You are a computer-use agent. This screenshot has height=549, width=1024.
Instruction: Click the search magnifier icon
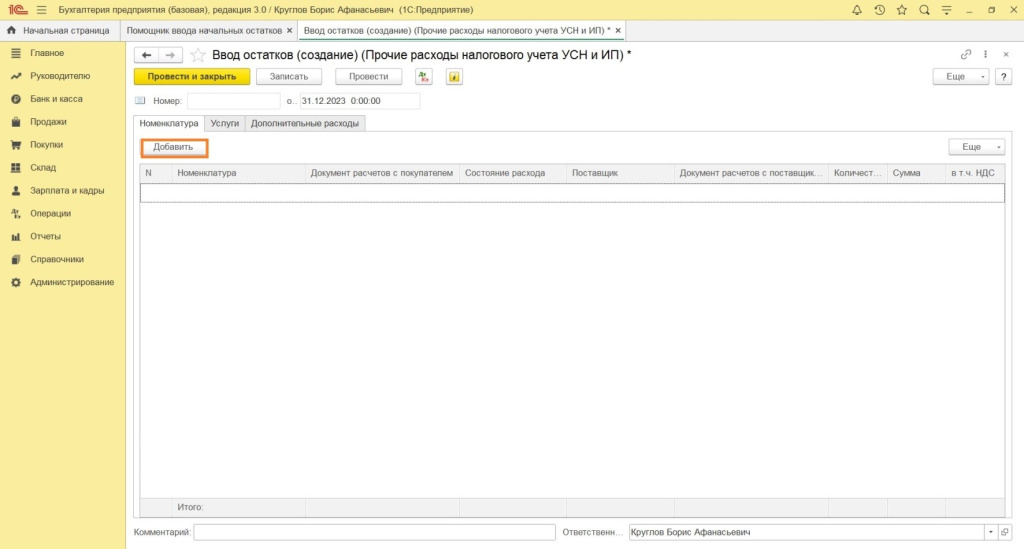tap(924, 10)
